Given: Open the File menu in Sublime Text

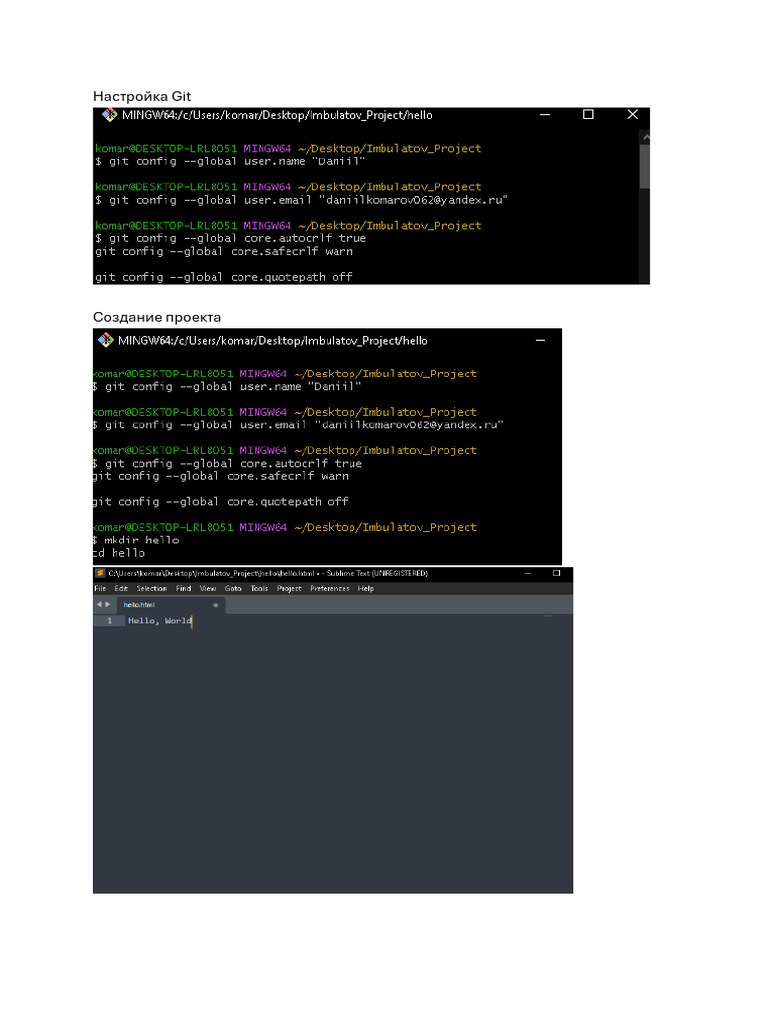Looking at the screenshot, I should pyautogui.click(x=100, y=588).
